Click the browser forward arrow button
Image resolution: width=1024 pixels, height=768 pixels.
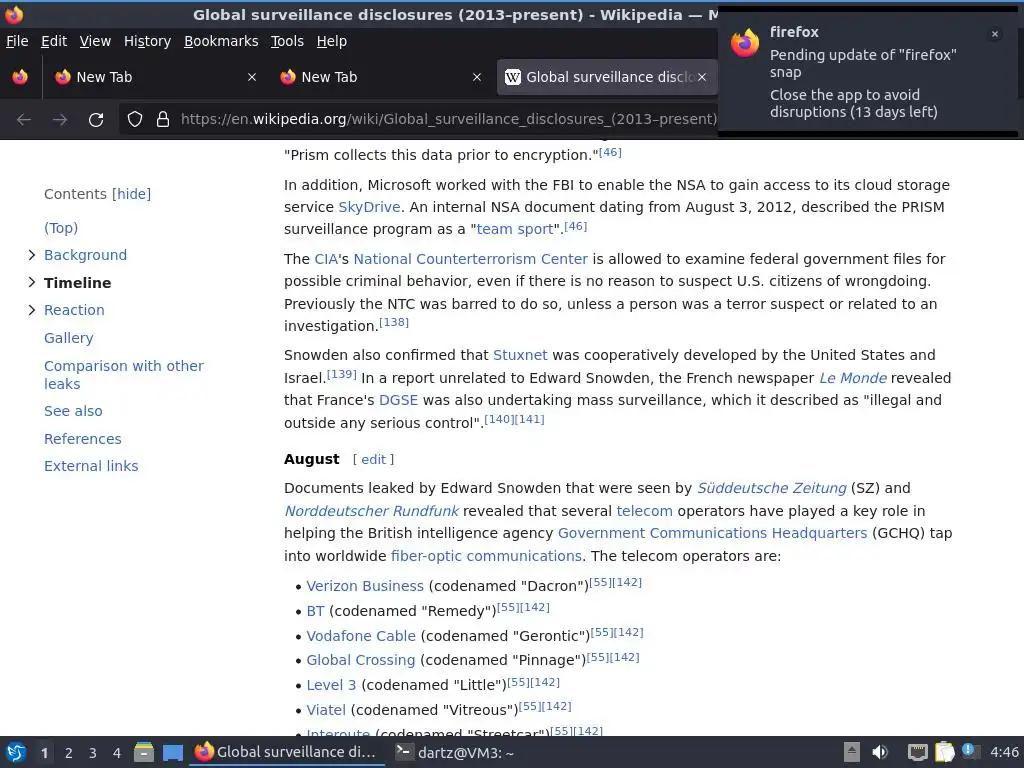(60, 120)
